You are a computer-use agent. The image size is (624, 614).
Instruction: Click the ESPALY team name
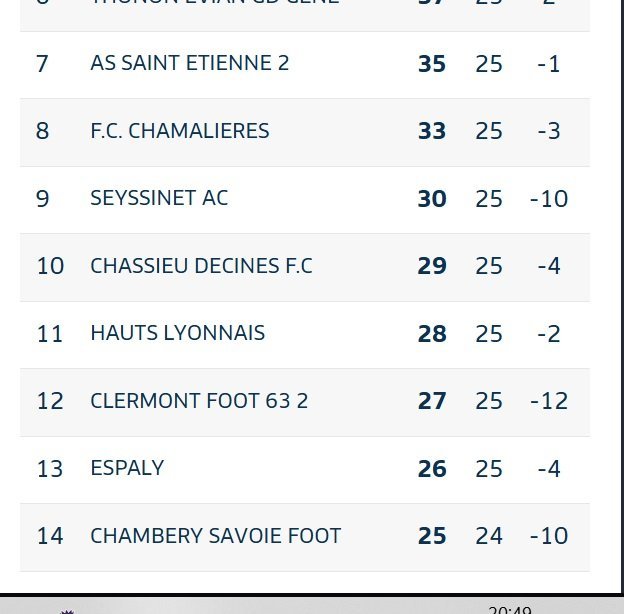(127, 468)
